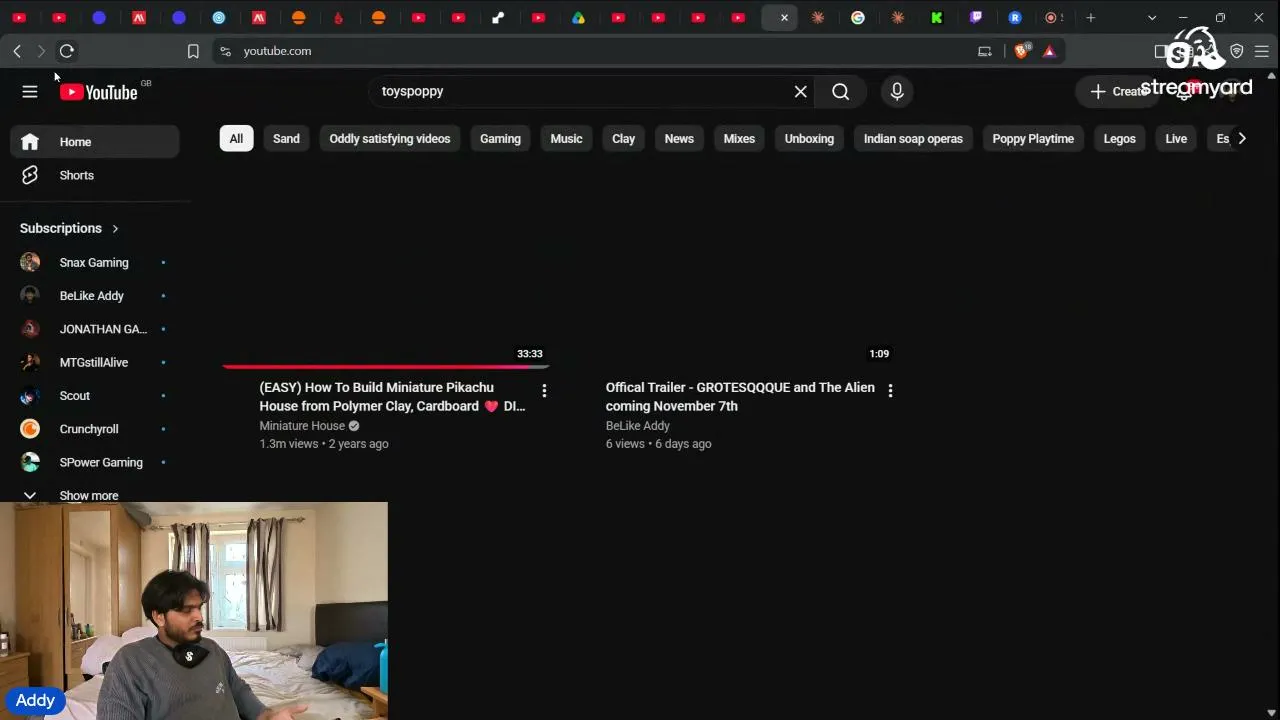Screen dimensions: 1280x720
Task: Visit BeLike Addy channel under the trailer
Action: click(637, 426)
